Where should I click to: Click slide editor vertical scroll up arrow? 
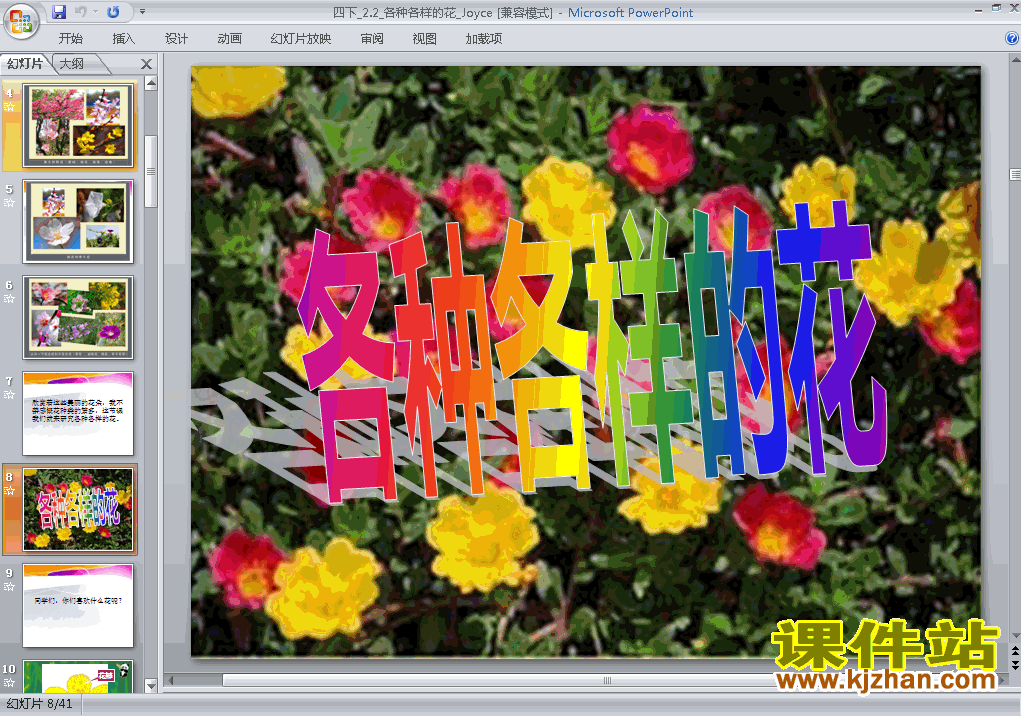(x=1015, y=60)
